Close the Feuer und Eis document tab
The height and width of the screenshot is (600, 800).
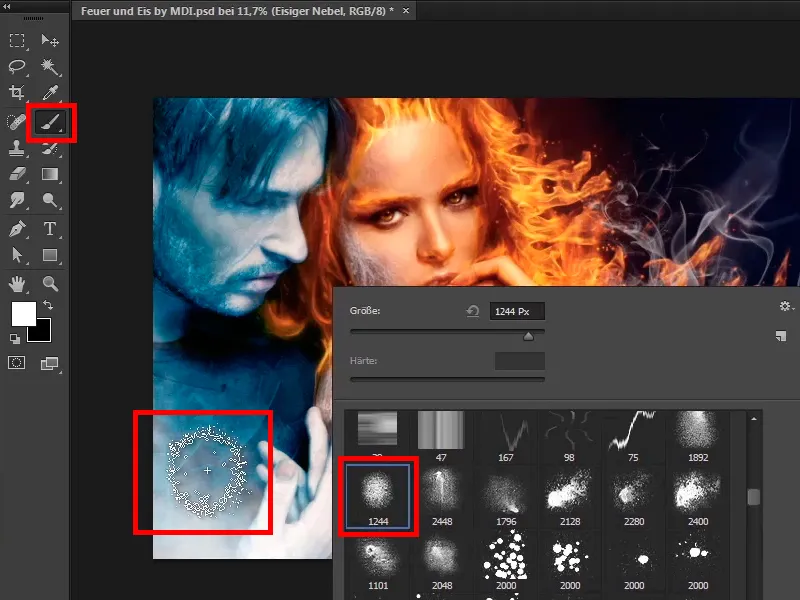point(406,10)
